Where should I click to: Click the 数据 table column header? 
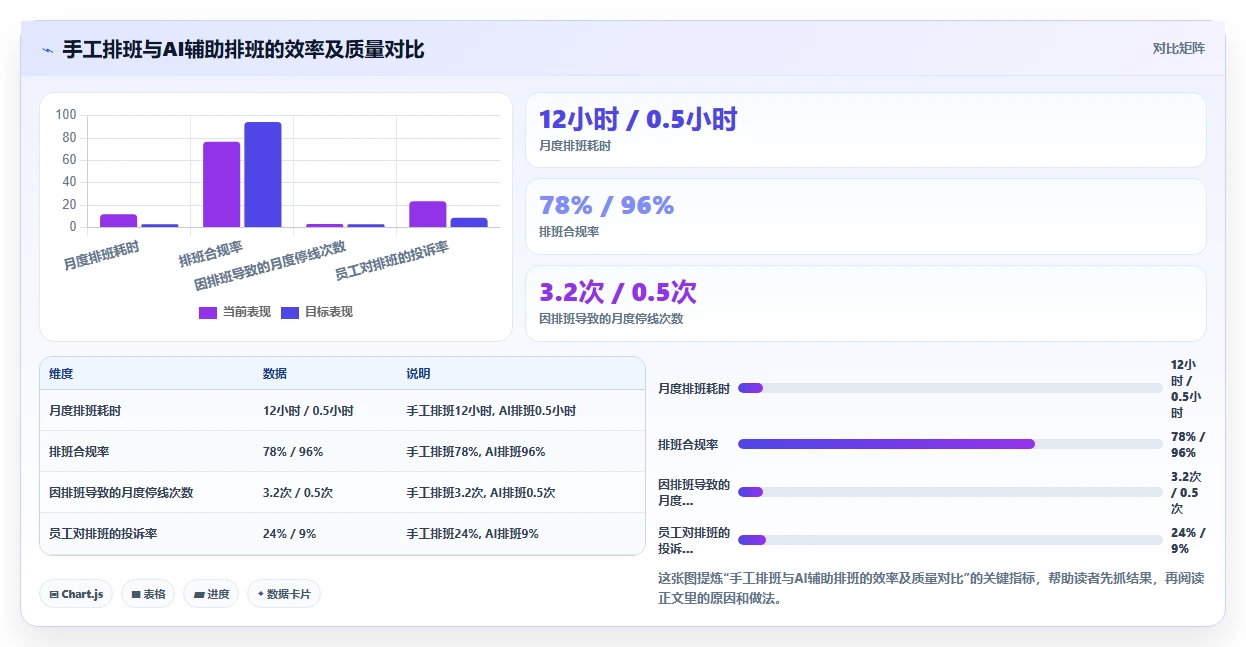pyautogui.click(x=275, y=374)
